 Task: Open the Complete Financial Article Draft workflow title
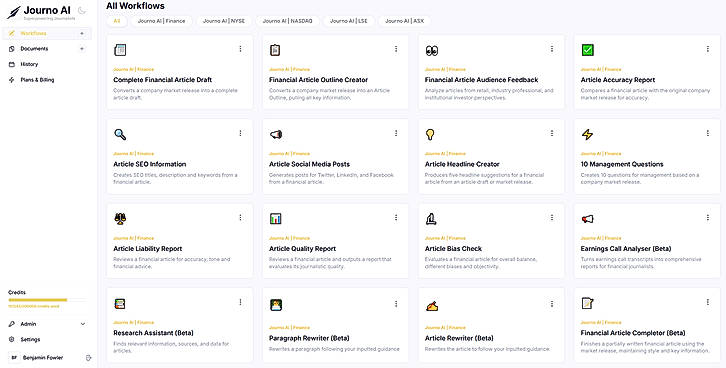(x=163, y=80)
